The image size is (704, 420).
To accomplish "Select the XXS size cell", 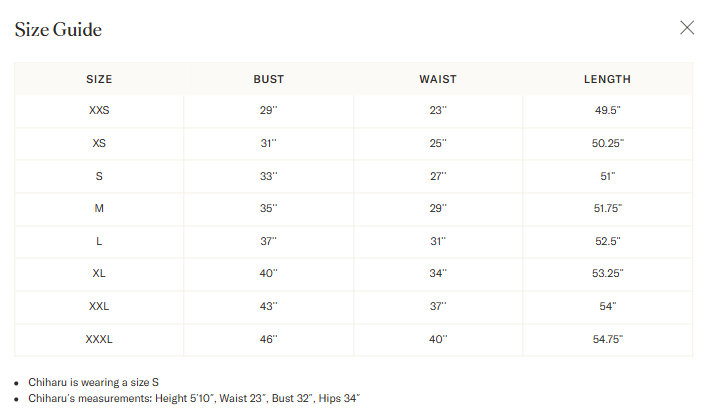I will [x=99, y=111].
